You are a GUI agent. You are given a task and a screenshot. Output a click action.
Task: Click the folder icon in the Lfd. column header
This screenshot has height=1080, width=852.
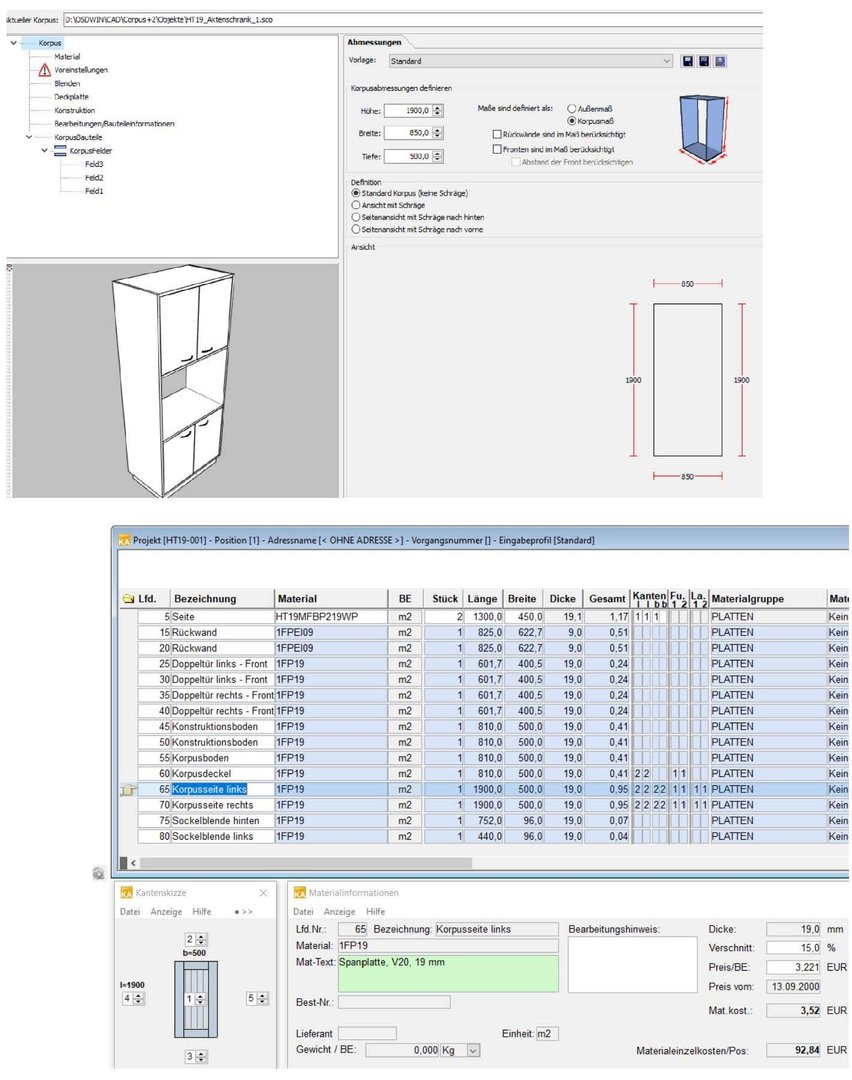coord(128,599)
